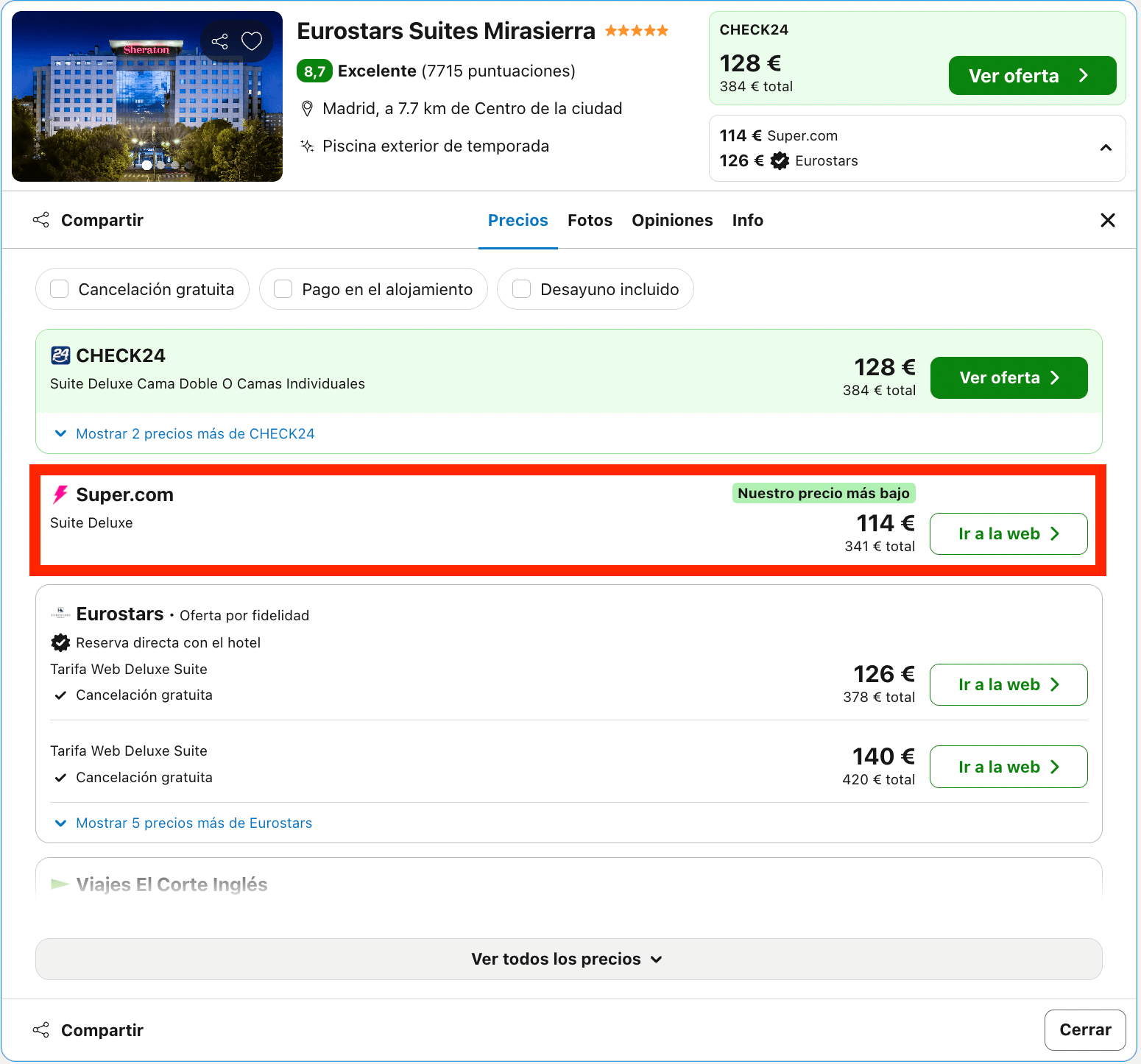Click 114 € Super.com summary line
This screenshot has width=1141, height=1064.
(779, 135)
